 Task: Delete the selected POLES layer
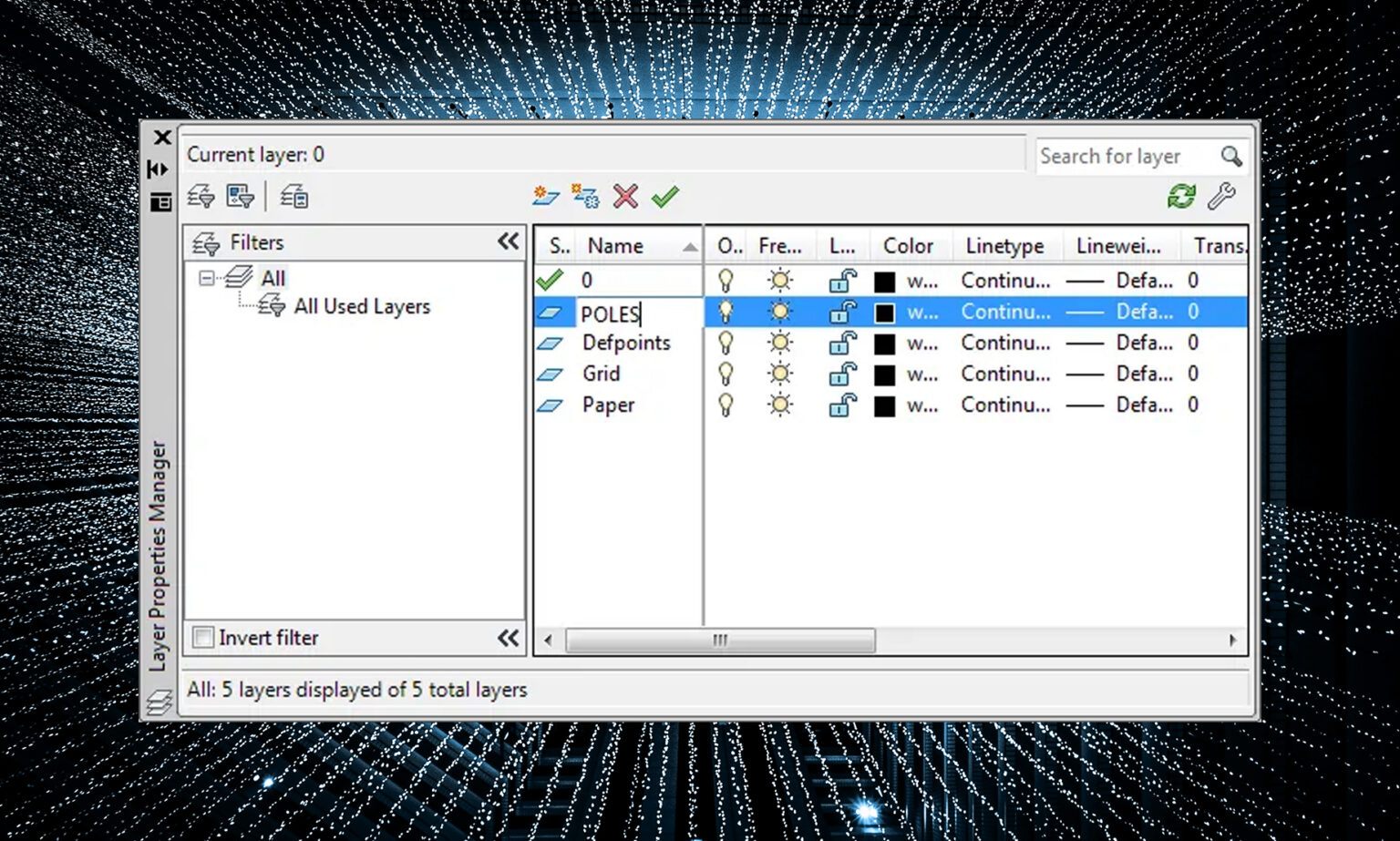pos(625,195)
